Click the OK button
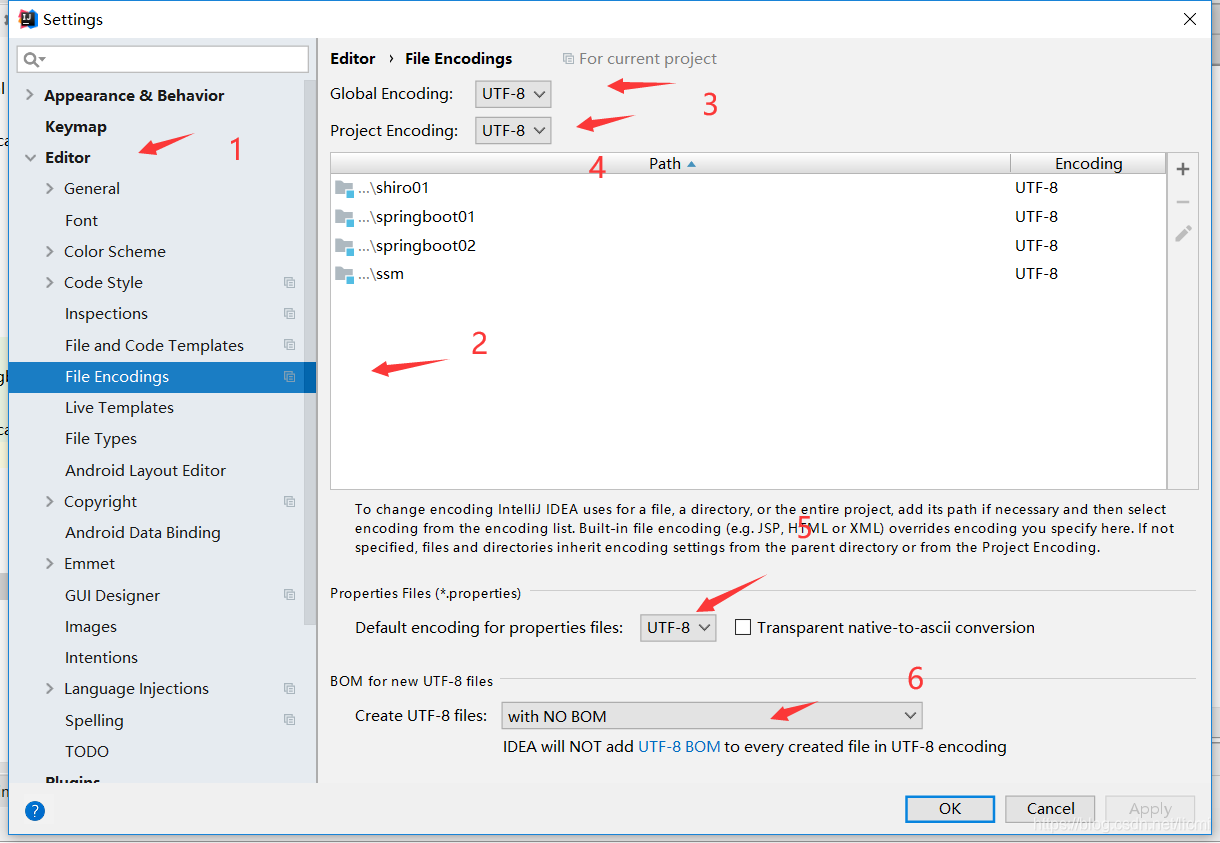Image resolution: width=1220 pixels, height=843 pixels. (x=950, y=809)
